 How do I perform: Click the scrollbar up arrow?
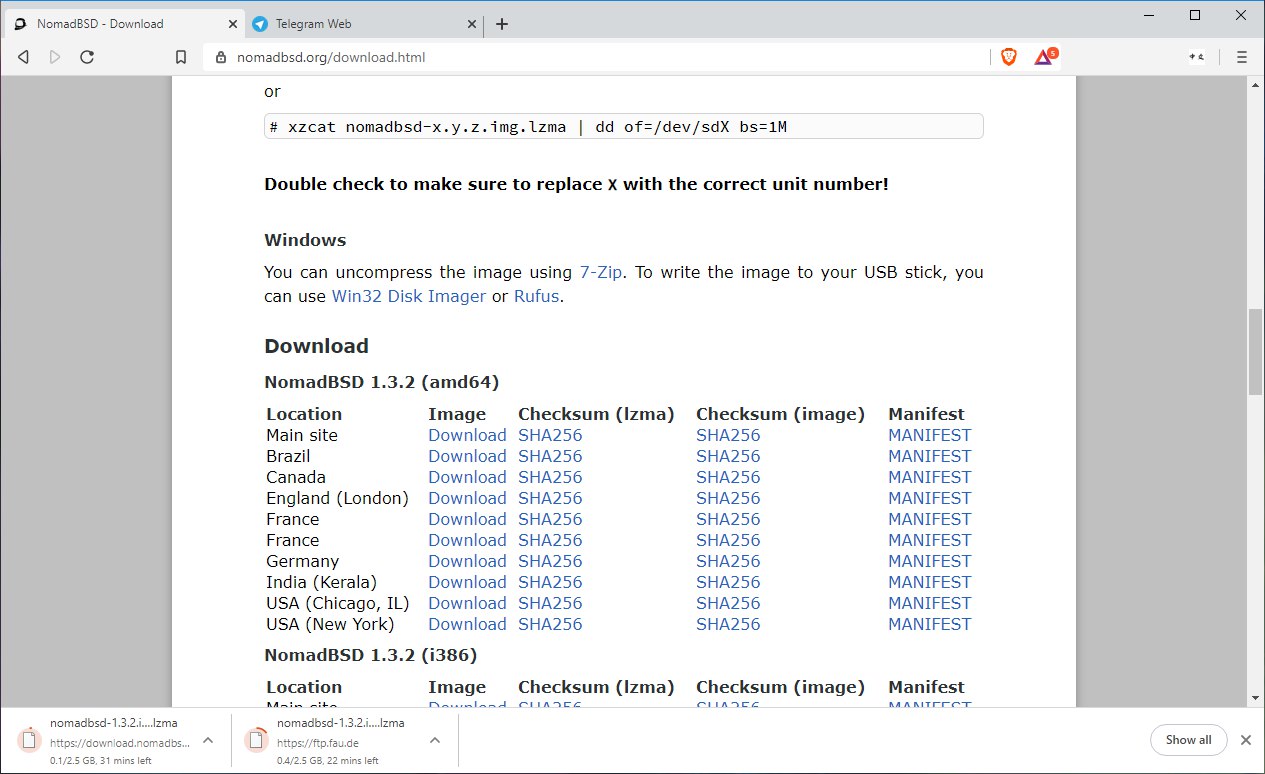1255,87
